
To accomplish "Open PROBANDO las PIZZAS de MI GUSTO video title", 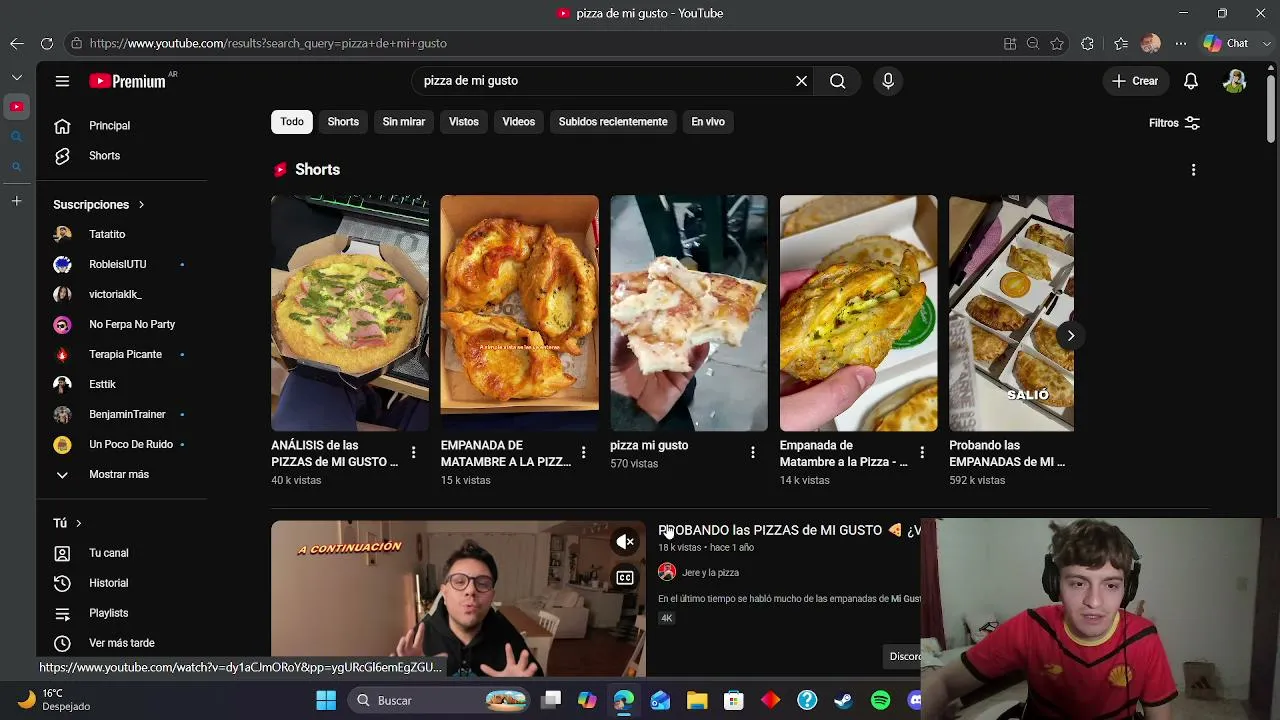I will (x=789, y=530).
